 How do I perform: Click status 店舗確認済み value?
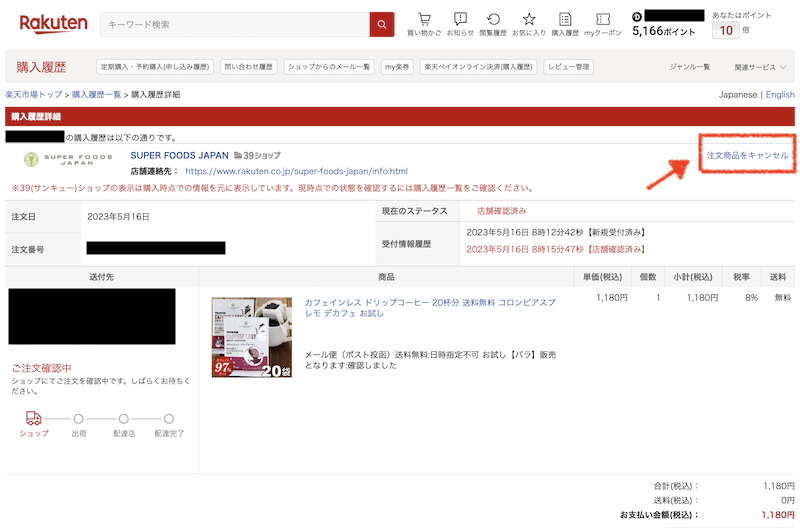coord(502,211)
